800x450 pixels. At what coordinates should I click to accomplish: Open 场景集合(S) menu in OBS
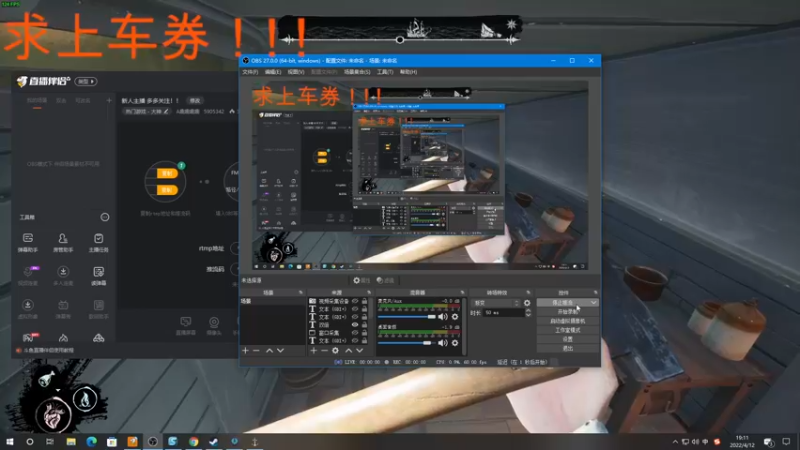coord(357,72)
